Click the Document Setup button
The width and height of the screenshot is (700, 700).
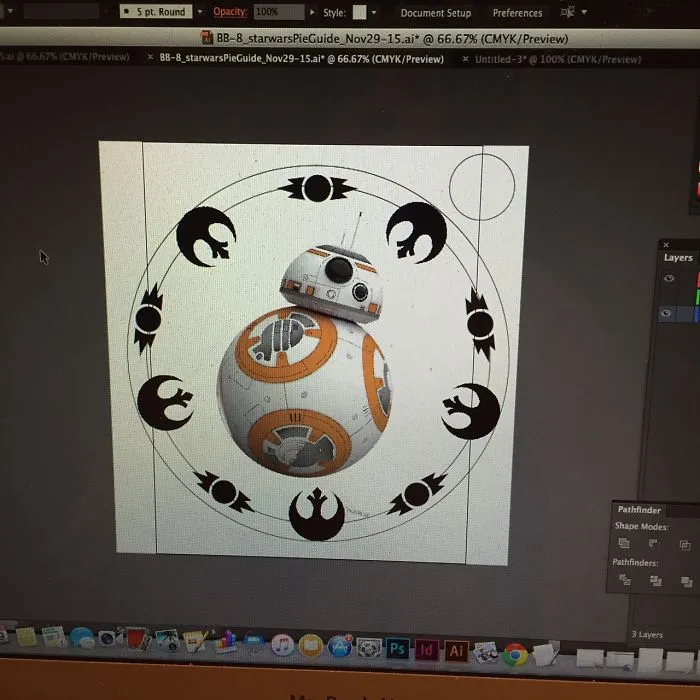[x=436, y=13]
